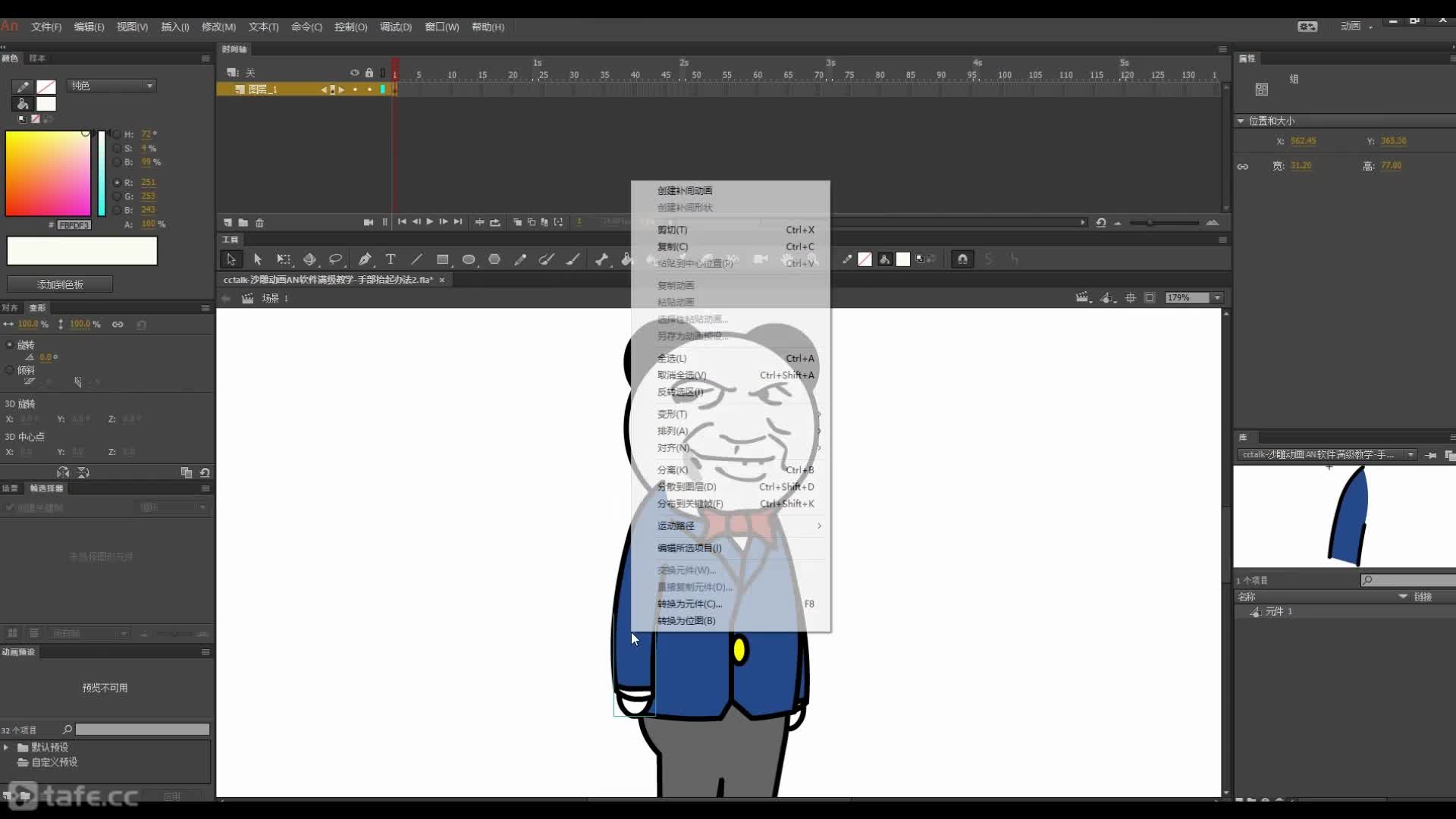Screen dimensions: 1456x819
Task: Step forward one frame
Action: pyautogui.click(x=444, y=222)
